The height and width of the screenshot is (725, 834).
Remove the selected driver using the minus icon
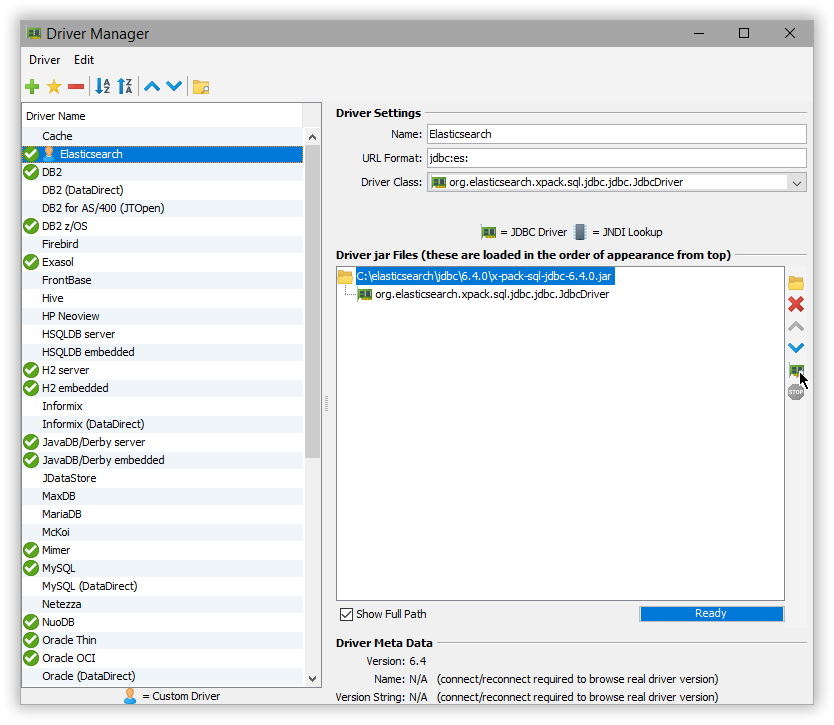click(x=75, y=87)
